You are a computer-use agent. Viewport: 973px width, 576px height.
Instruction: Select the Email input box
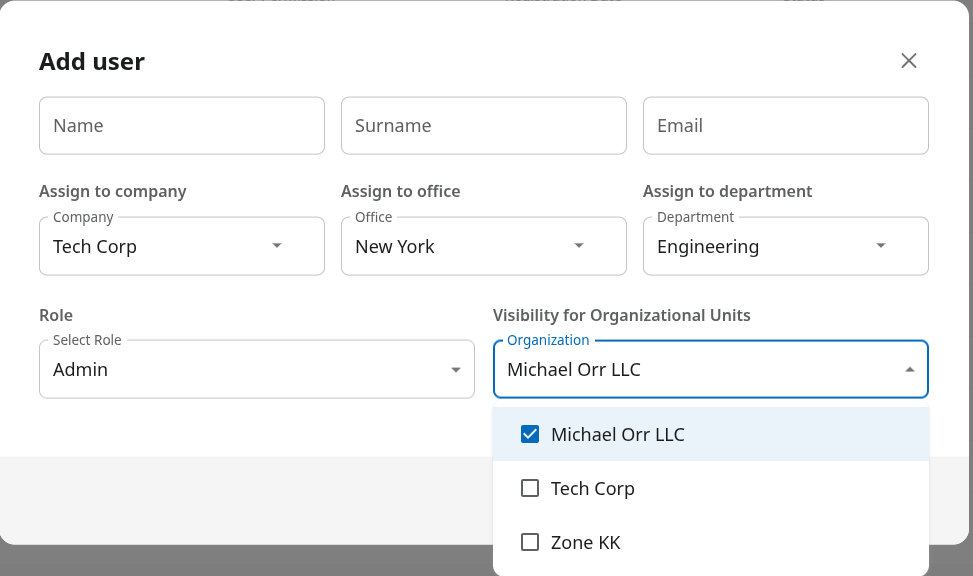(786, 126)
